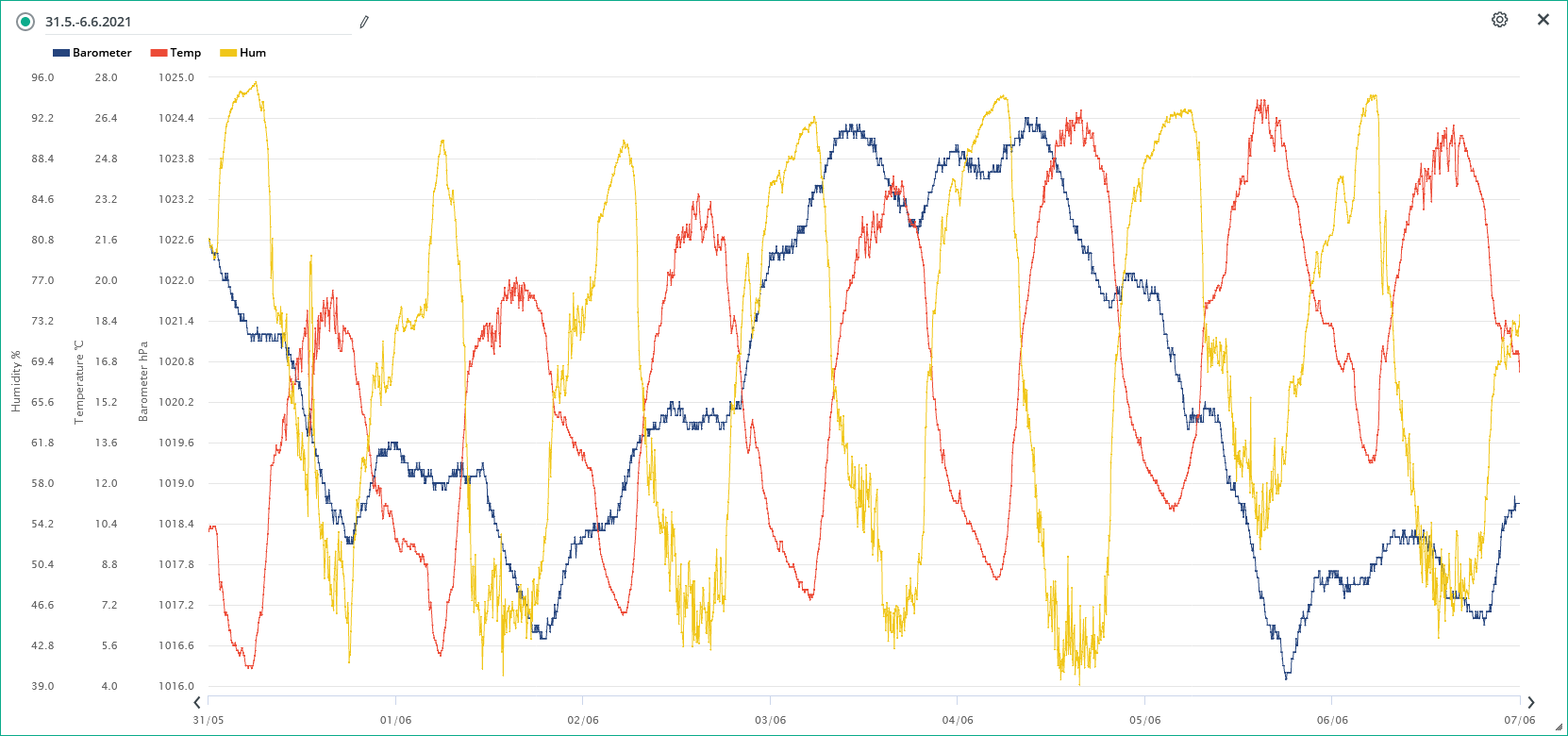Select the 06/06 date marker on x-axis

pyautogui.click(x=1331, y=720)
